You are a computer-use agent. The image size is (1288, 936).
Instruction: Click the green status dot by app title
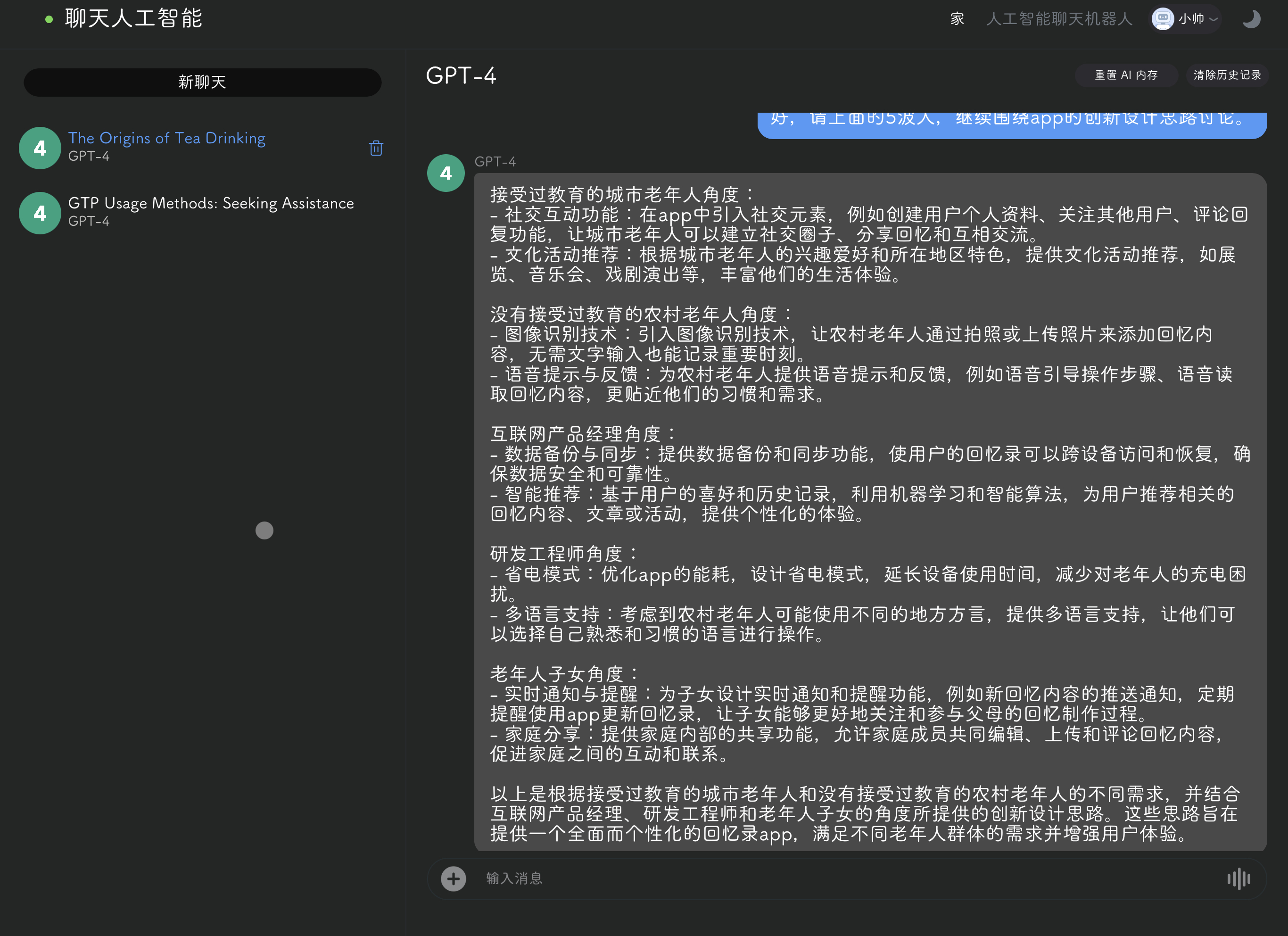(50, 19)
